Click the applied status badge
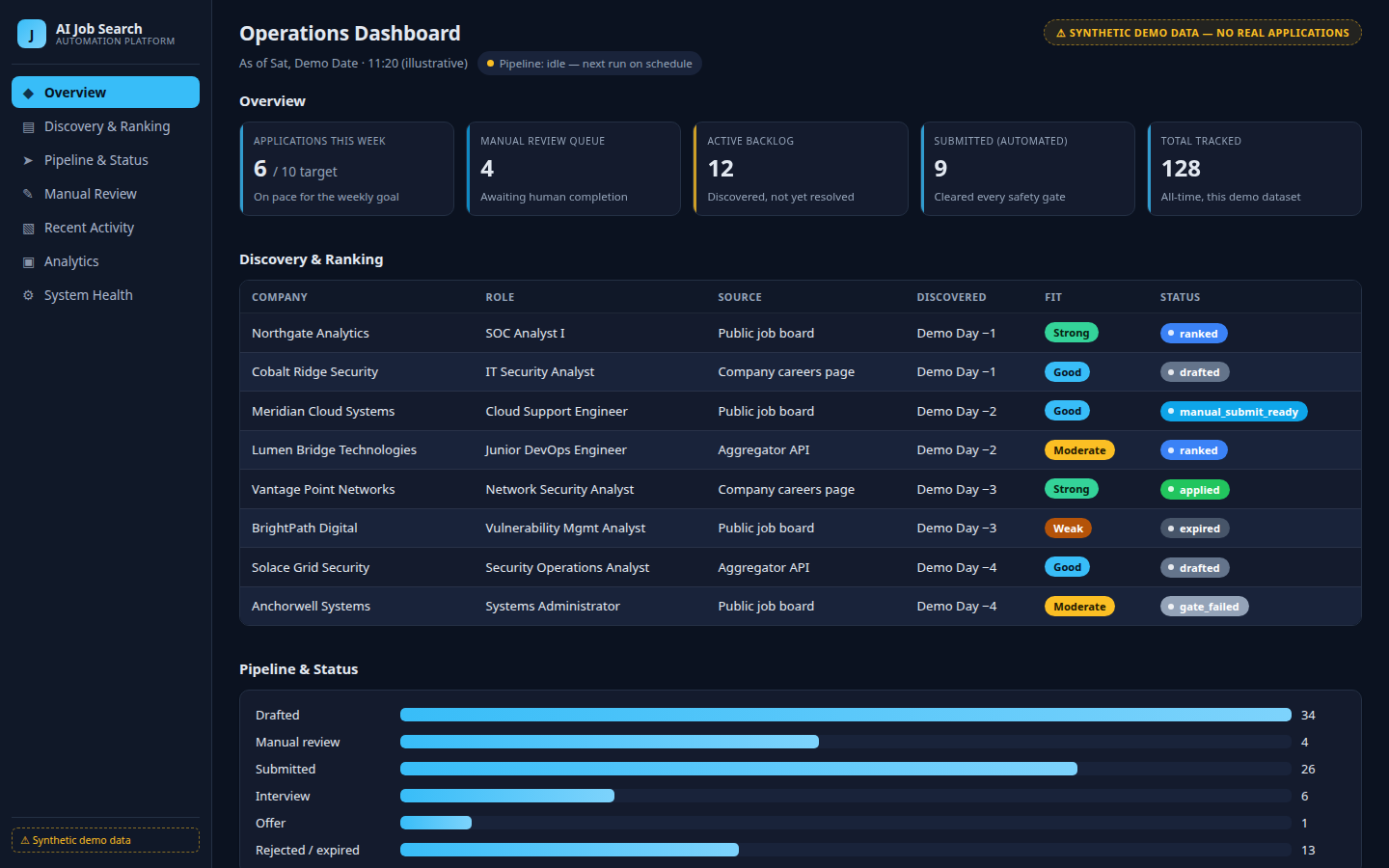This screenshot has width=1389, height=868. tap(1194, 490)
